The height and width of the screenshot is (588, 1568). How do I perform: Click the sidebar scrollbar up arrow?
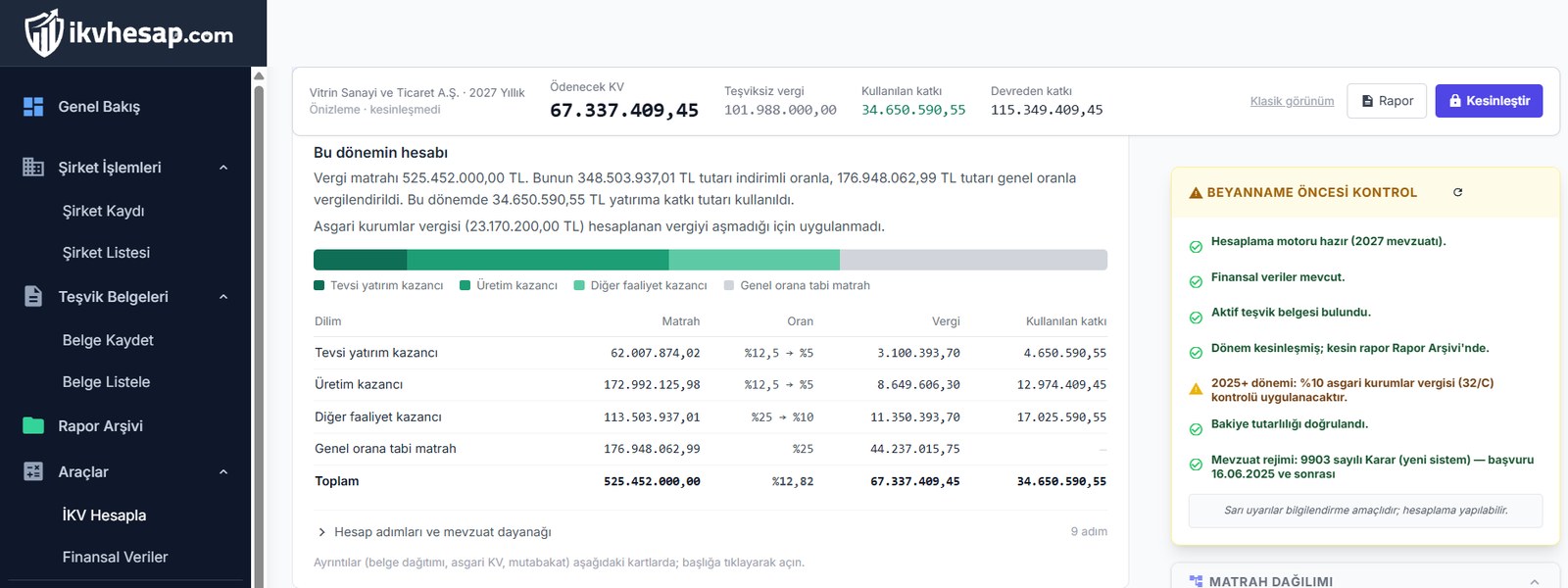pos(259,75)
